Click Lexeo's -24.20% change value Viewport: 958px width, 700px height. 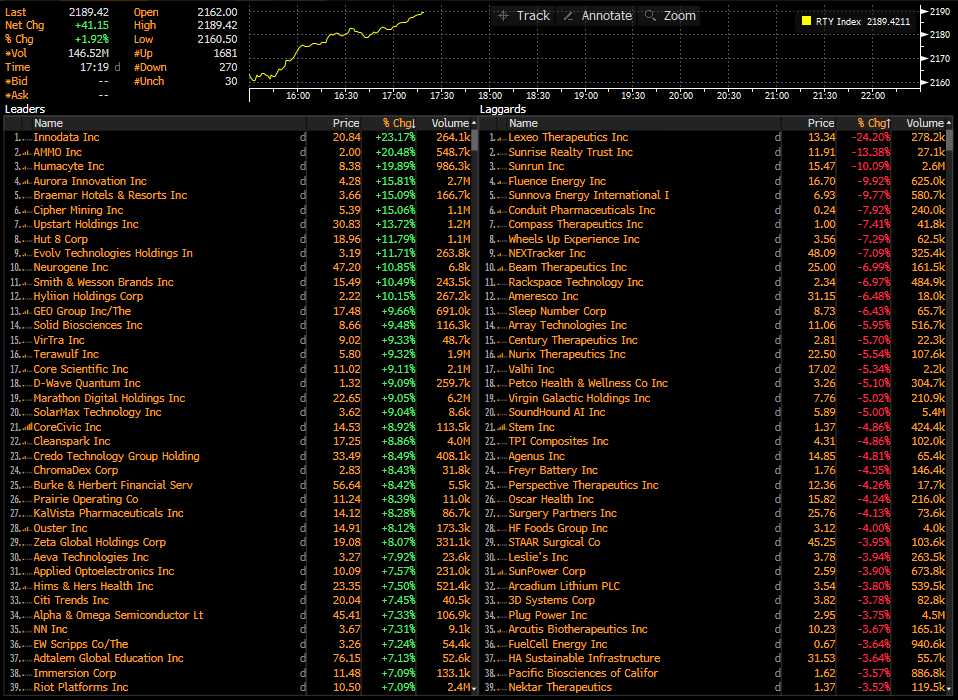[x=871, y=137]
